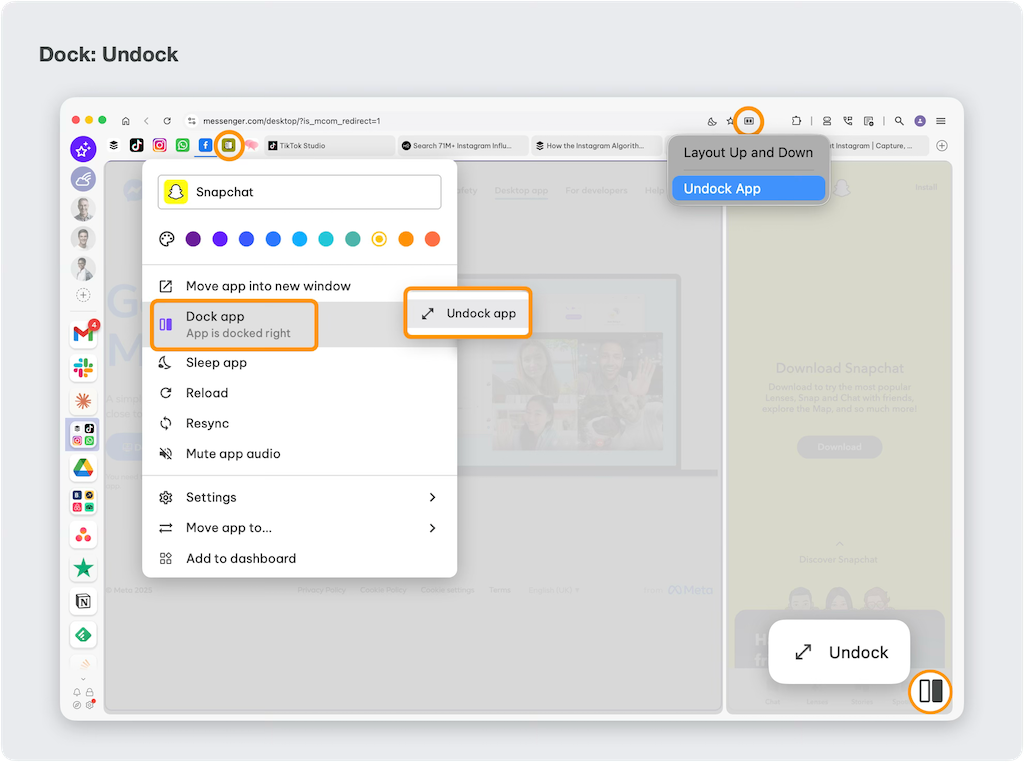Click the Snapchat app name field
This screenshot has height=762, width=1024.
(300, 192)
